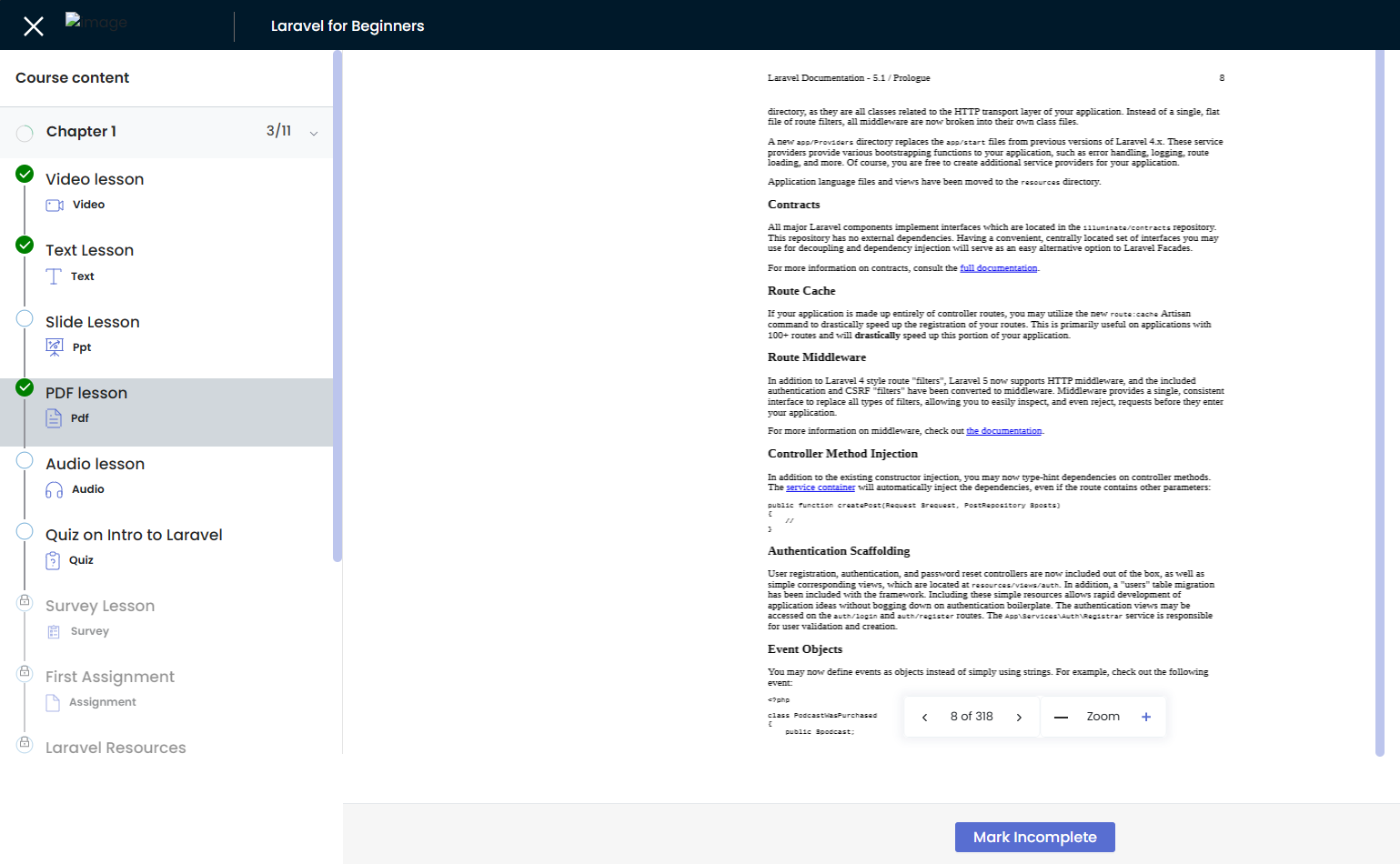Click the Survey type label

click(x=90, y=631)
